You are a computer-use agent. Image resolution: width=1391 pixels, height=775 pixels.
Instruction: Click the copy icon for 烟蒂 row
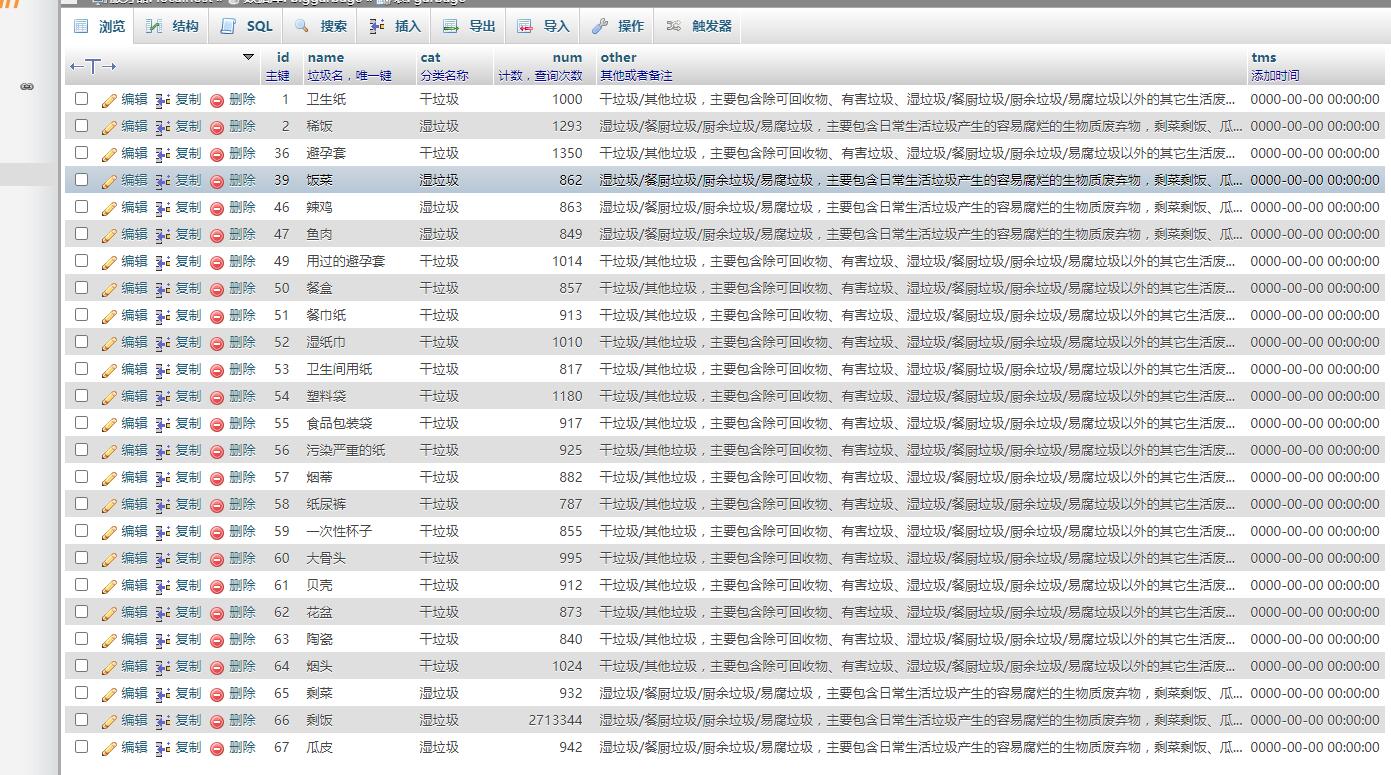coord(164,478)
